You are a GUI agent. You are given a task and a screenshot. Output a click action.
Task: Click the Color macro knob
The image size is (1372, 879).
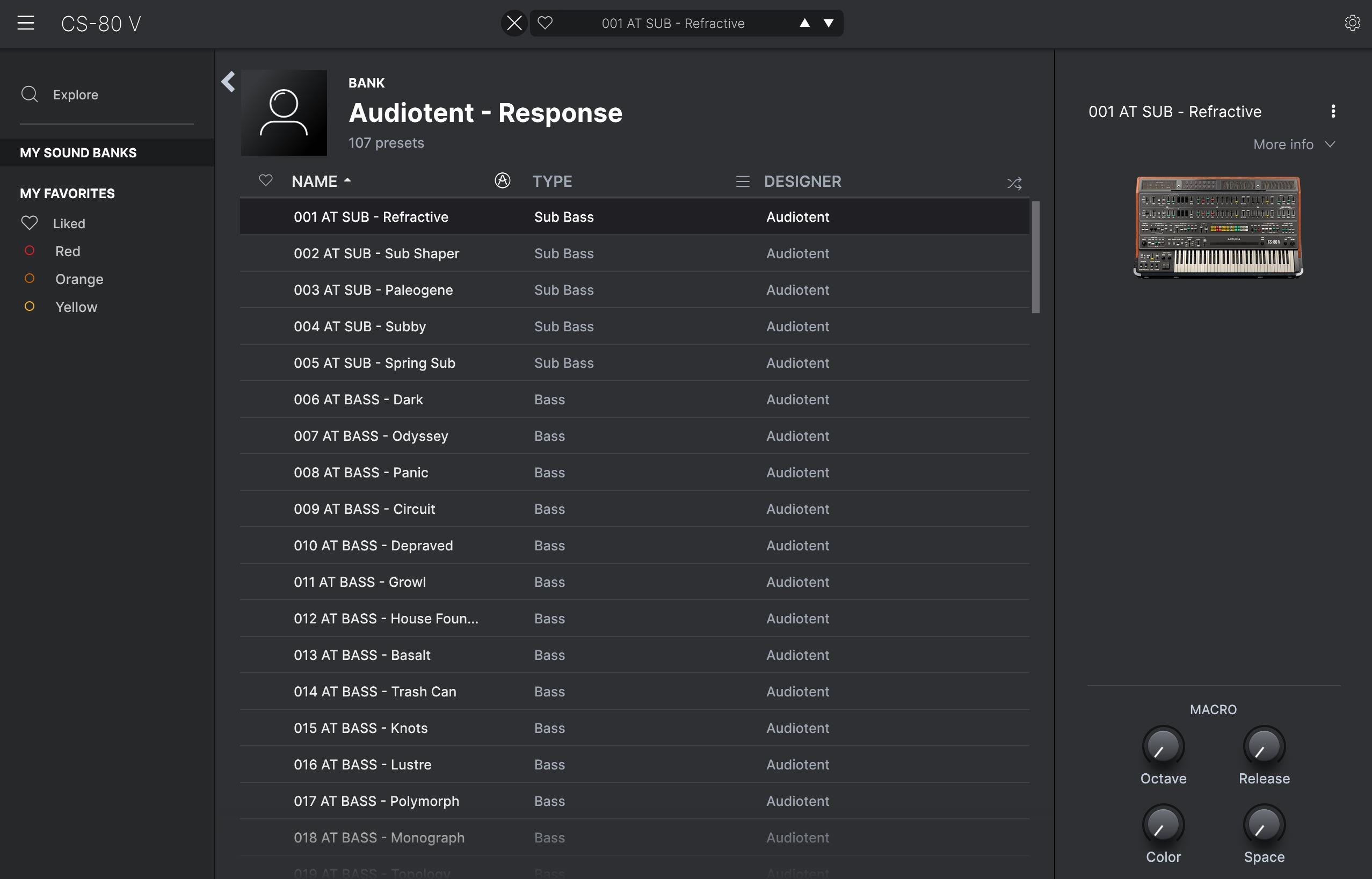coord(1163,825)
